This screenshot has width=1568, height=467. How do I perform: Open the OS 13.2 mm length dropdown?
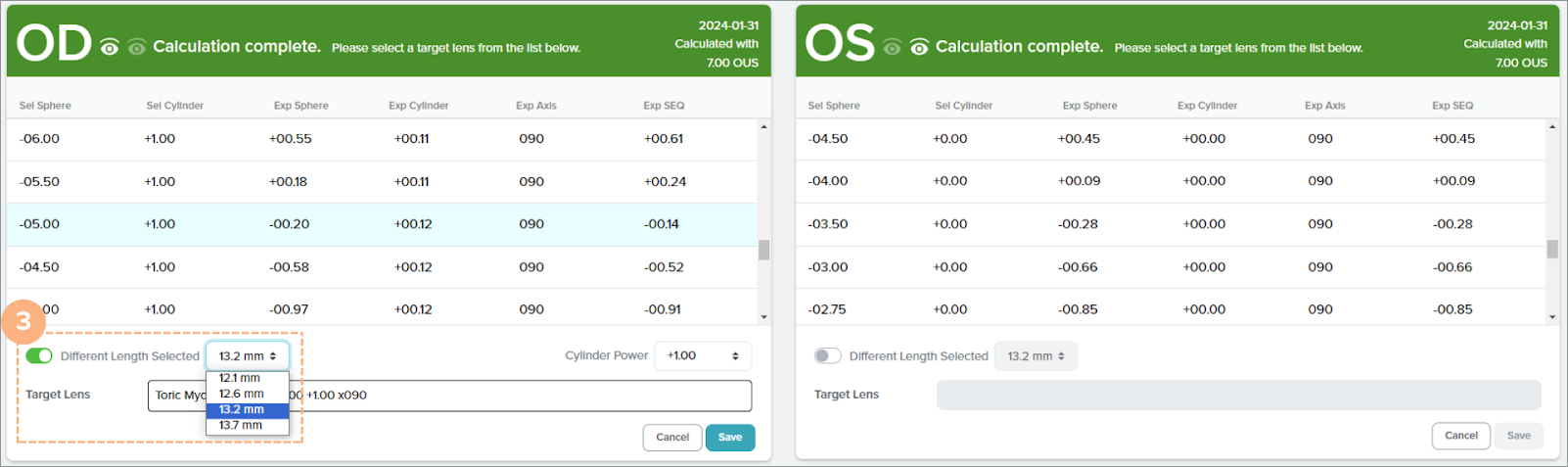pos(1036,356)
